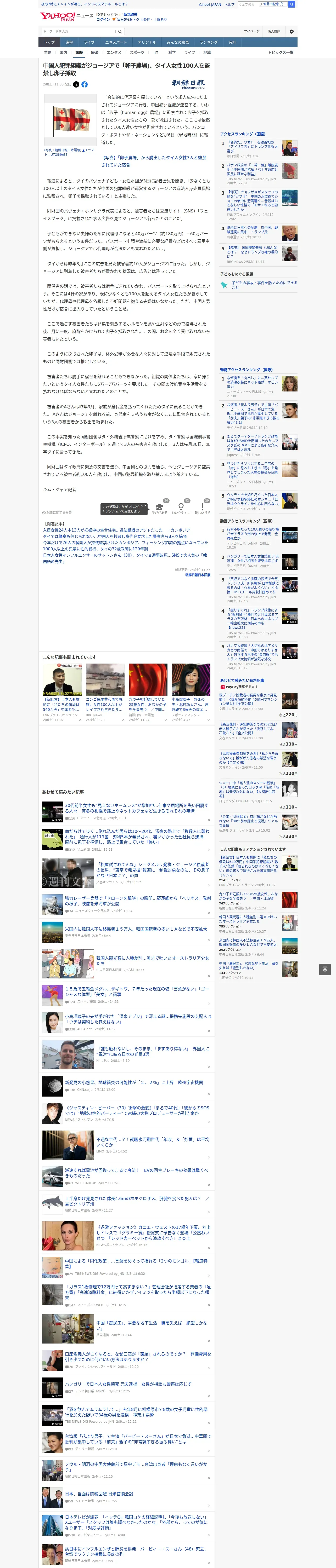Image resolution: width=336 pixels, height=1568 pixels.
Task: Open the 有料 navigation tab
Action: [232, 43]
